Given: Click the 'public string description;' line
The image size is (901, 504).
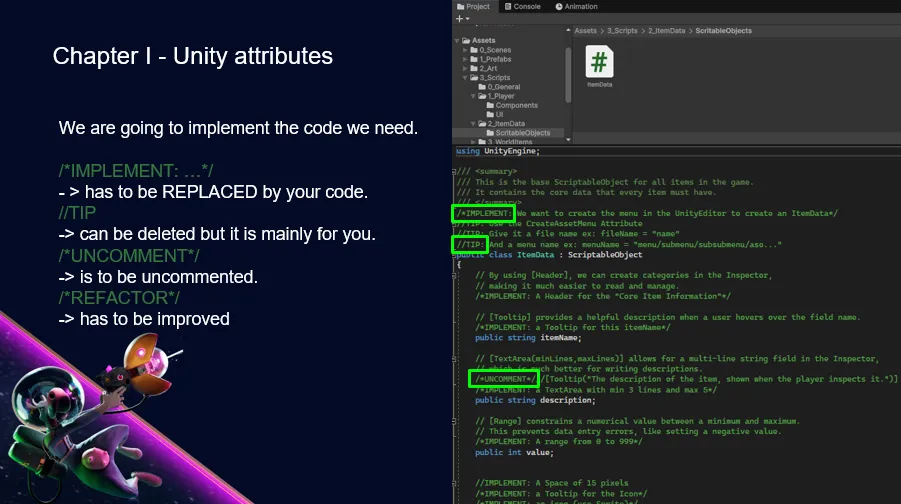Looking at the screenshot, I should [x=535, y=400].
